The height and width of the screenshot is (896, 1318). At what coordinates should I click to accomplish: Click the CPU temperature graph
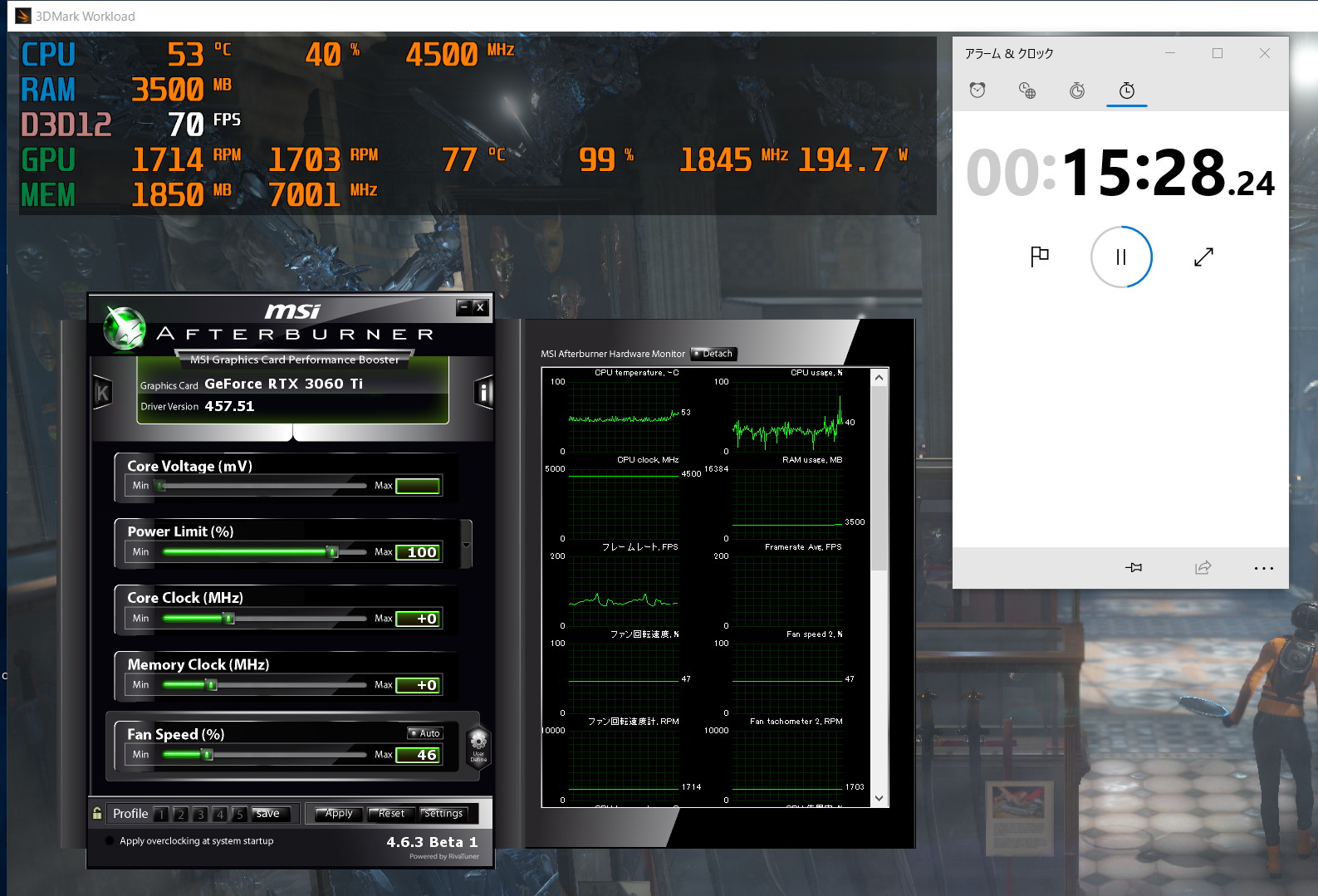[x=624, y=416]
